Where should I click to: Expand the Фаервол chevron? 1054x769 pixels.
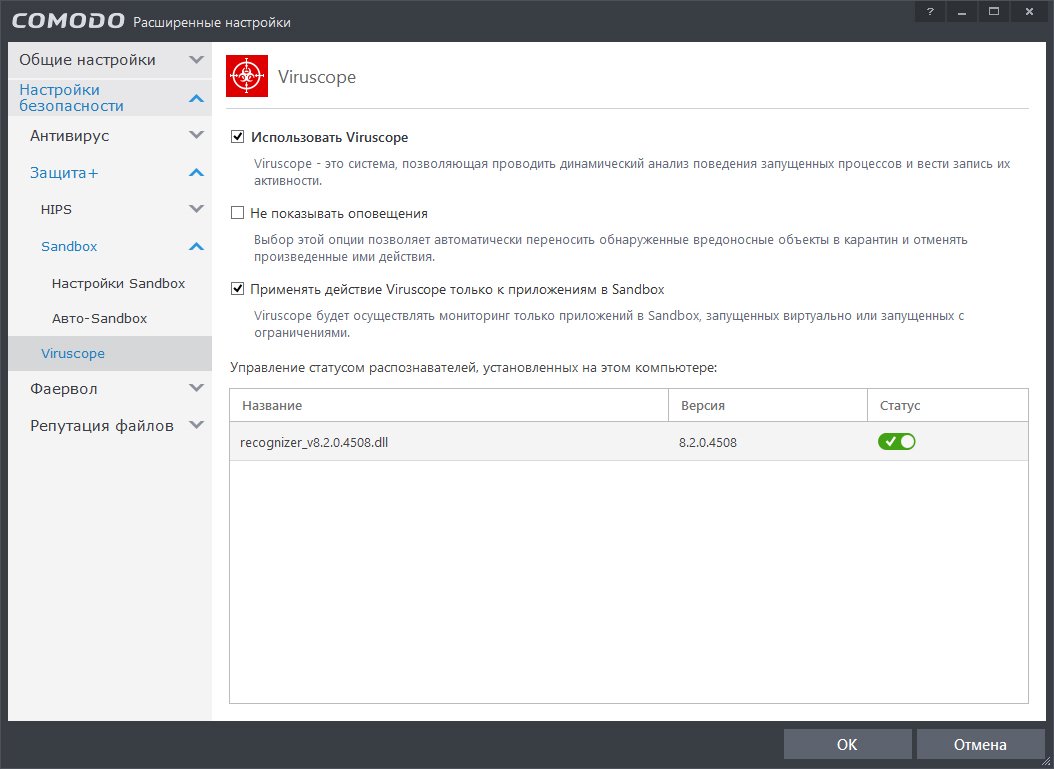tap(196, 388)
